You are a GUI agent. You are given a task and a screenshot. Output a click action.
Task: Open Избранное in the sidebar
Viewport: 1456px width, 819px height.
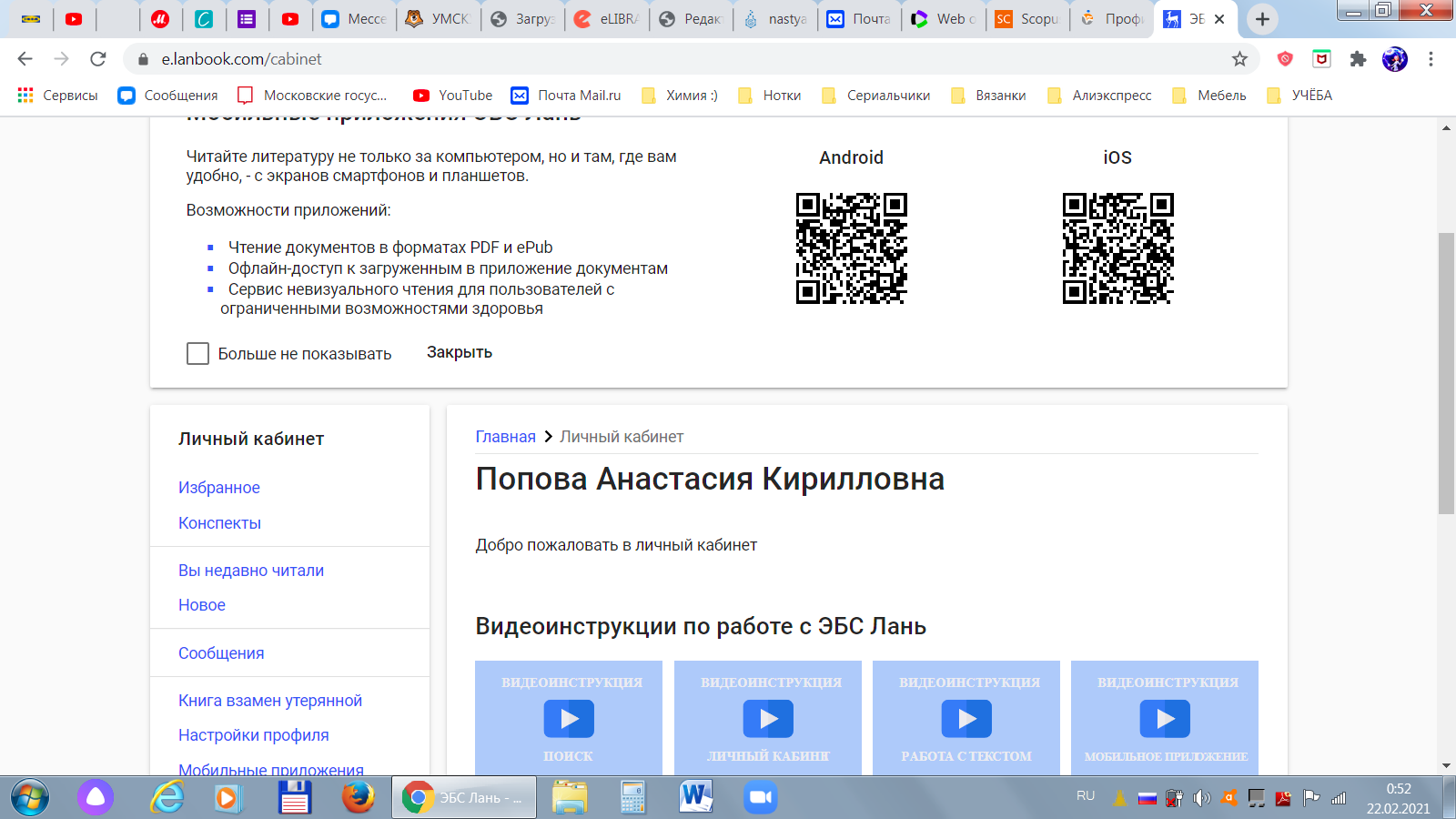pos(219,488)
